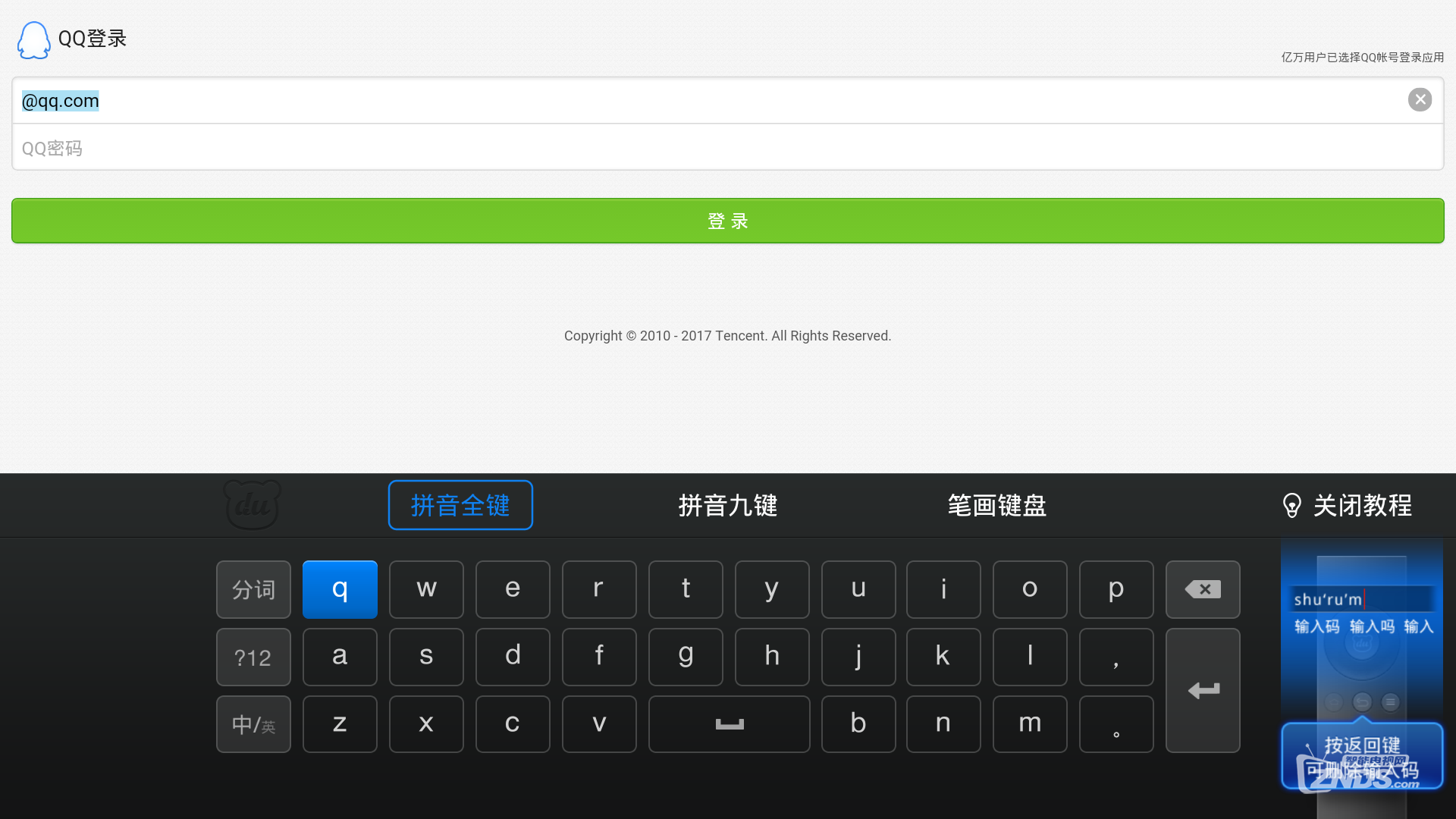This screenshot has width=1456, height=819.
Task: Tap the space bar key
Action: (729, 724)
